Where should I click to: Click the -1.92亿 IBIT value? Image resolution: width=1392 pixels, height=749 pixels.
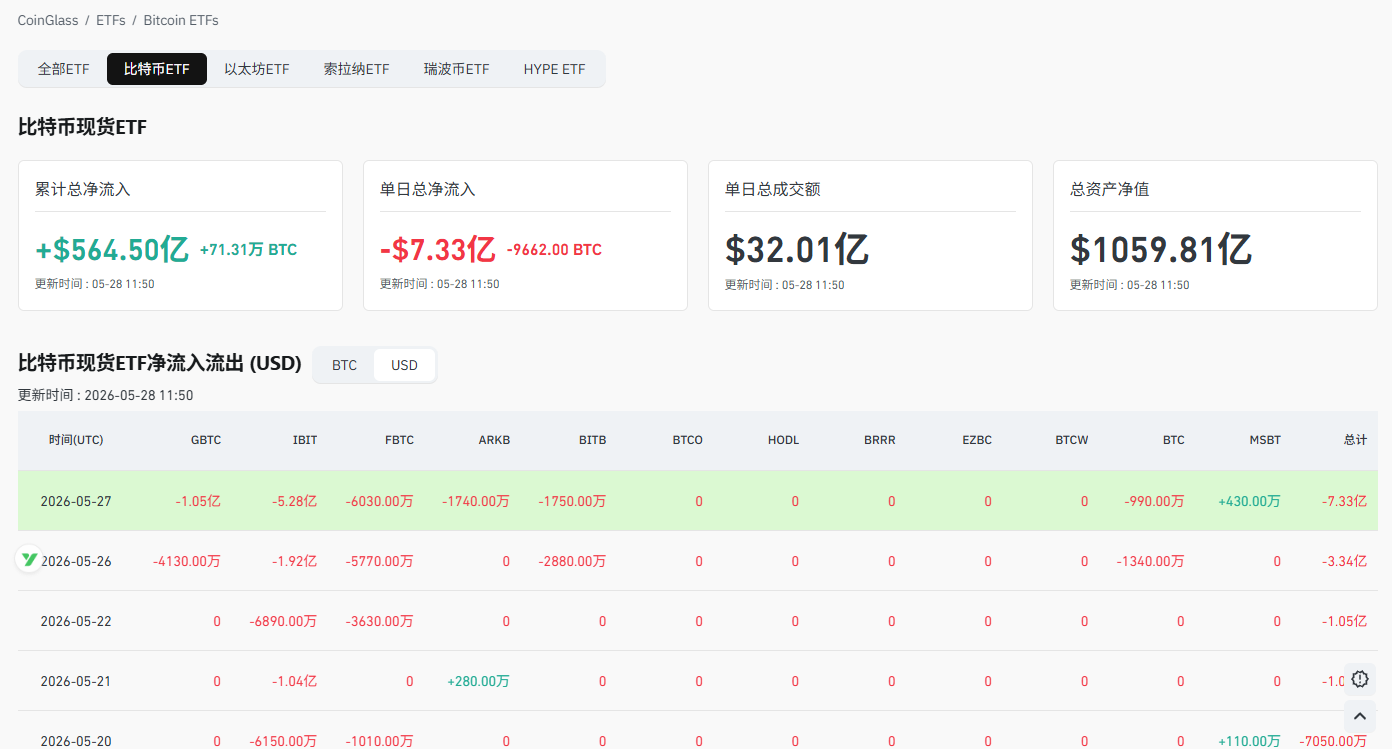pyautogui.click(x=295, y=561)
